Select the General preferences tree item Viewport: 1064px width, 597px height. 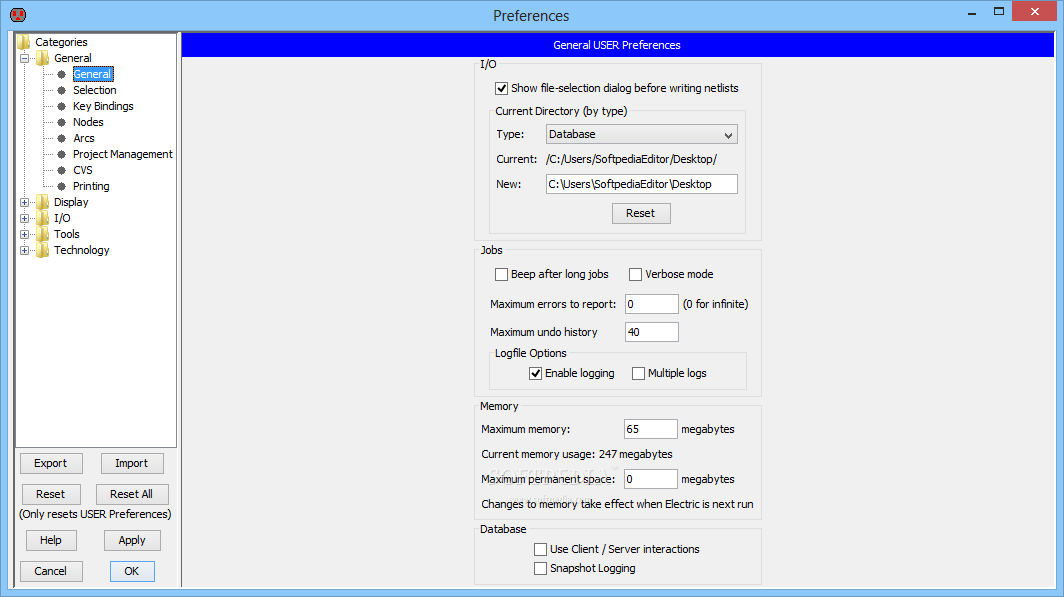(92, 74)
